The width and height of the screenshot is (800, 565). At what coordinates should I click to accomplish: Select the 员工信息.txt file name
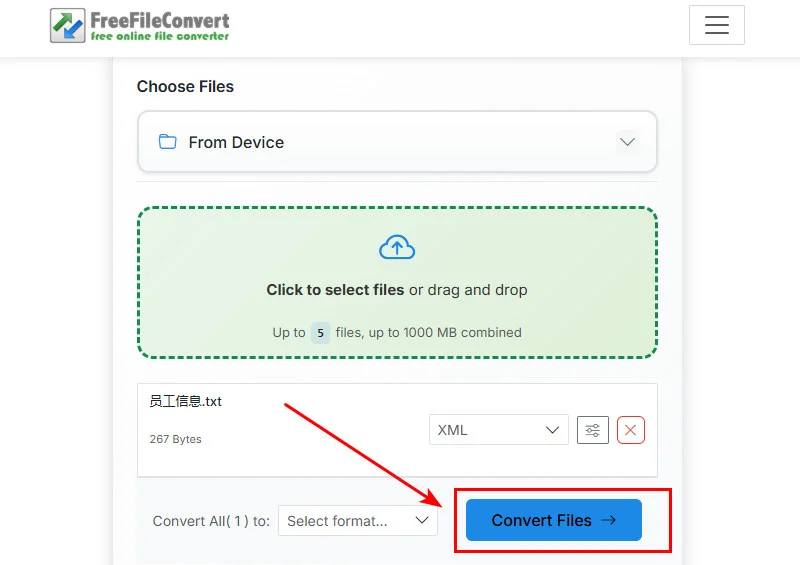[186, 401]
